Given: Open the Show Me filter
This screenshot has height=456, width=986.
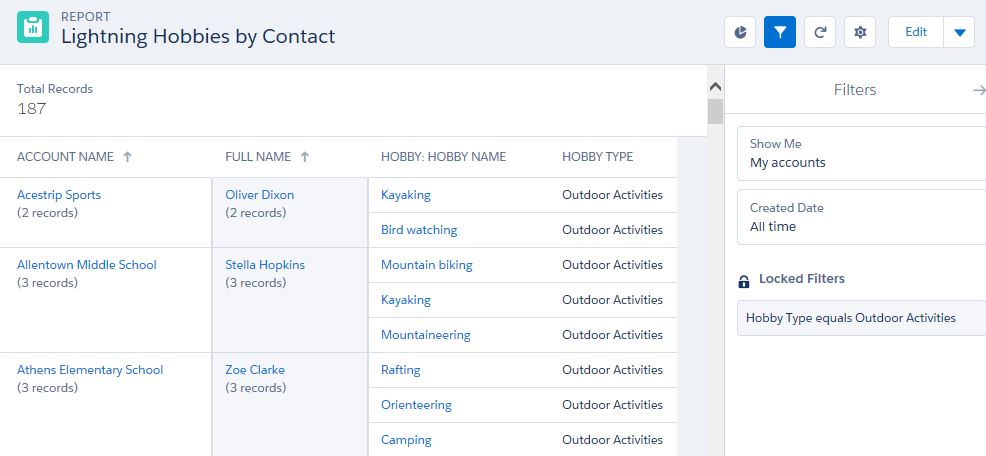Looking at the screenshot, I should [861, 153].
